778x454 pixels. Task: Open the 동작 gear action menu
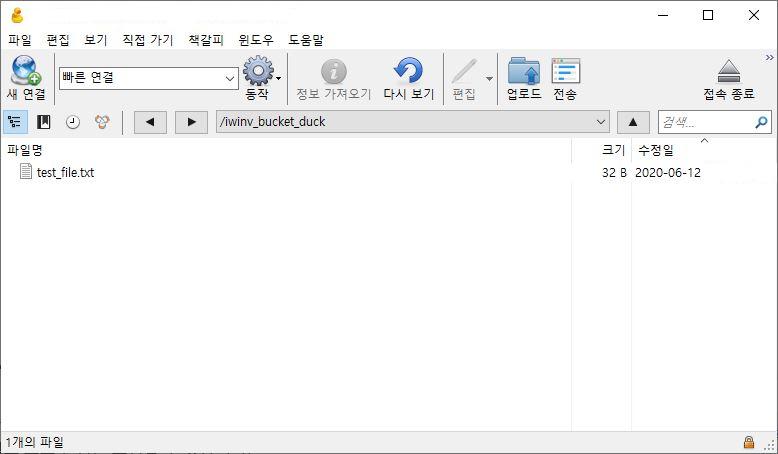258,78
